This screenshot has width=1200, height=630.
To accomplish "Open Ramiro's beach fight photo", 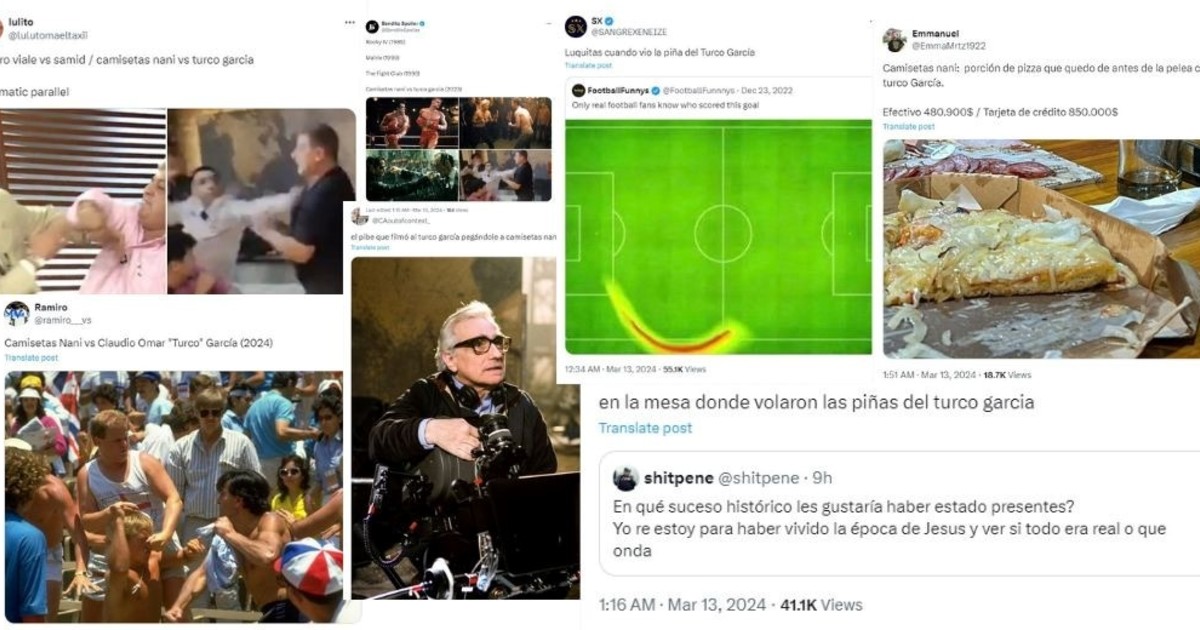I will pos(174,497).
